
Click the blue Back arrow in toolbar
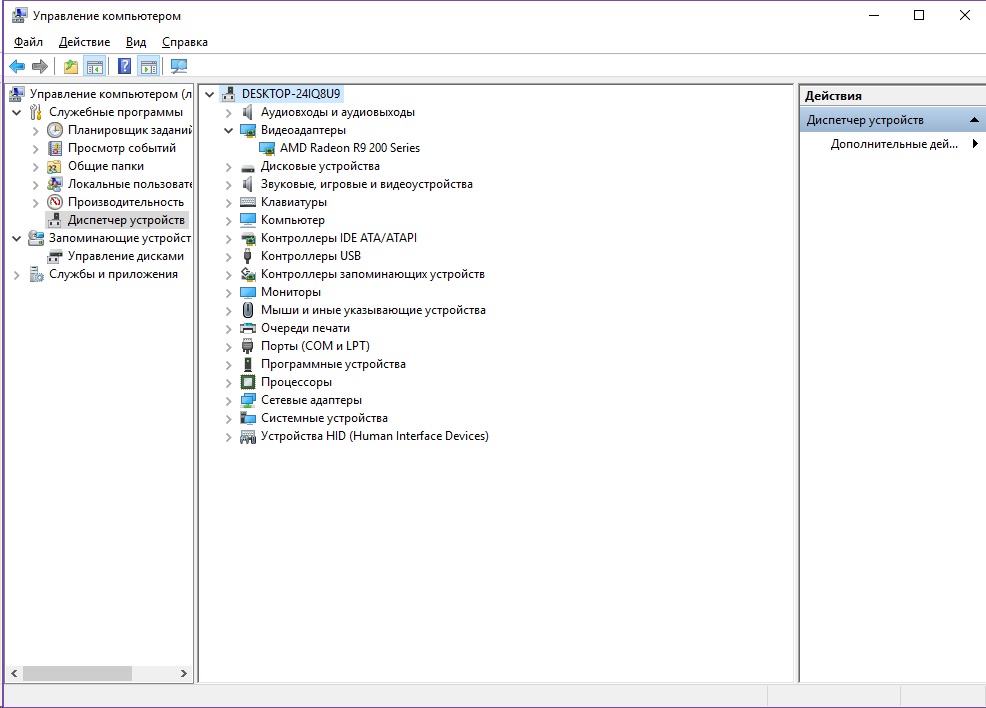coord(17,67)
